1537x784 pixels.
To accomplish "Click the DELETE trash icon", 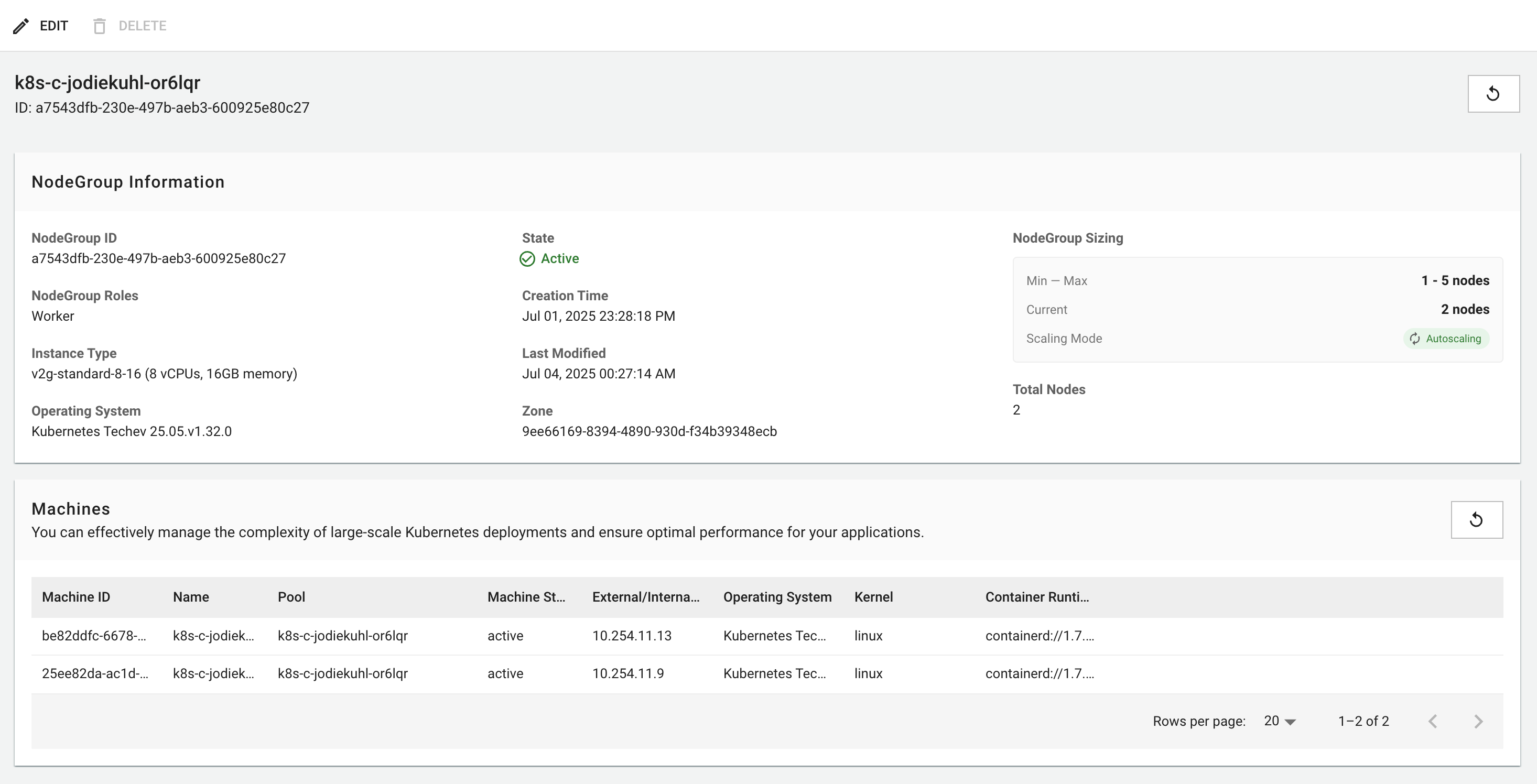I will pos(100,26).
